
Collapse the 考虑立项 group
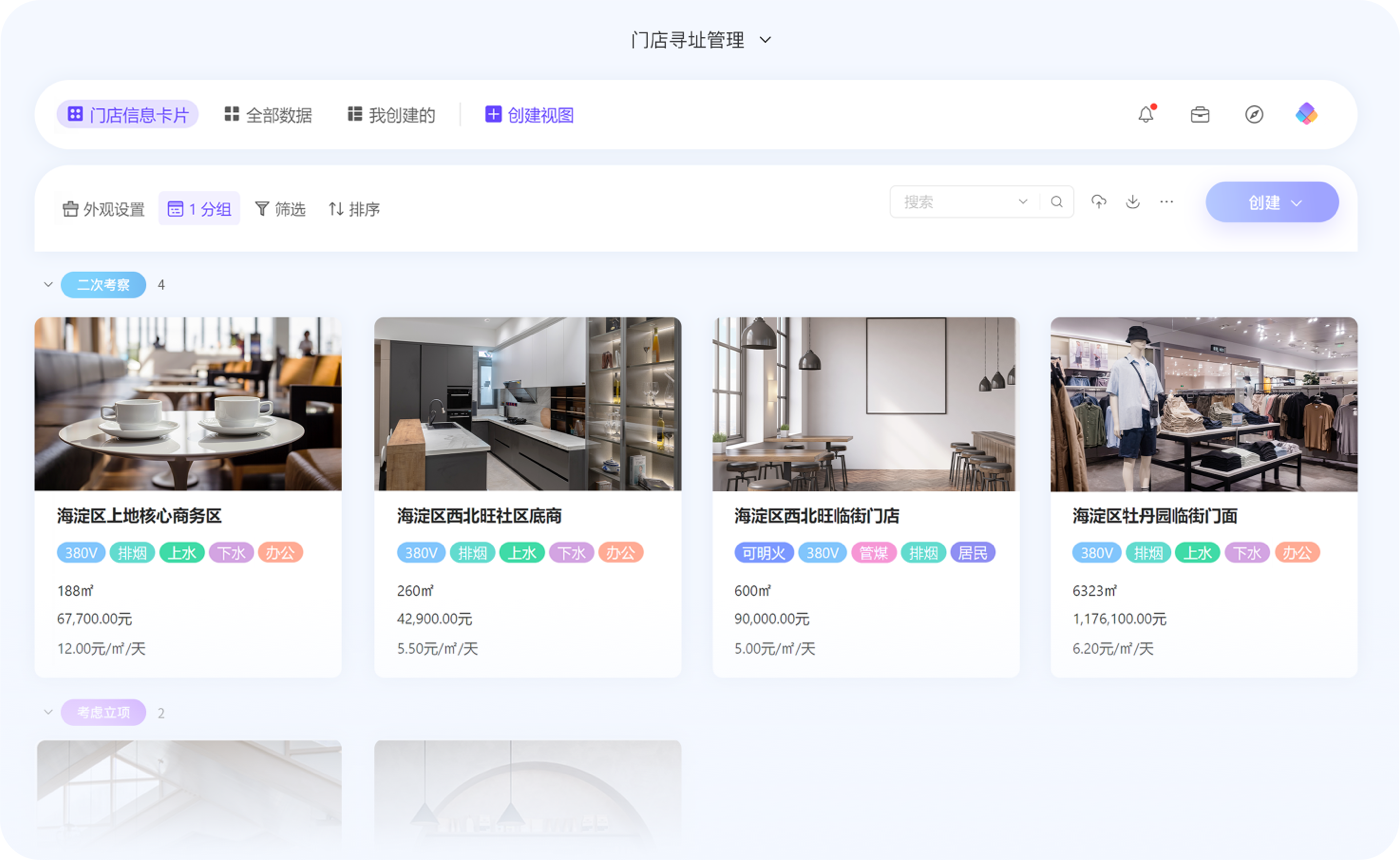pos(48,713)
